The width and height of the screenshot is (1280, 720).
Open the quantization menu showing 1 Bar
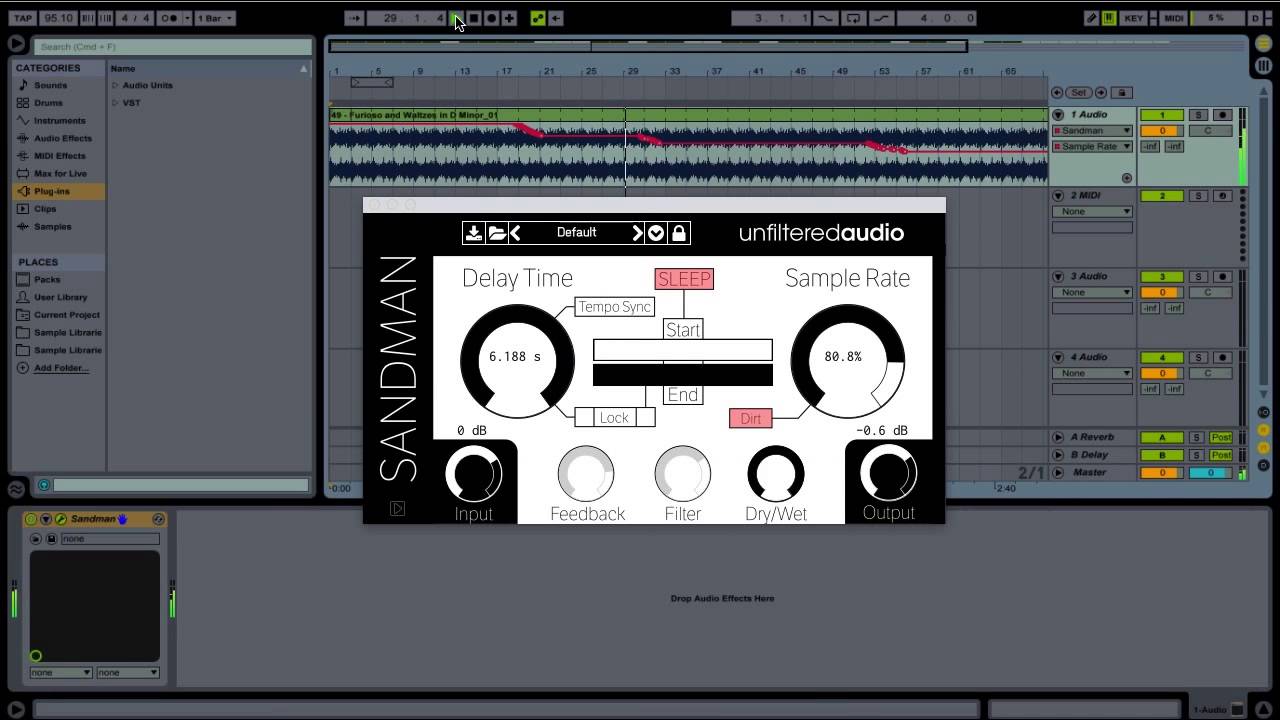pyautogui.click(x=214, y=18)
